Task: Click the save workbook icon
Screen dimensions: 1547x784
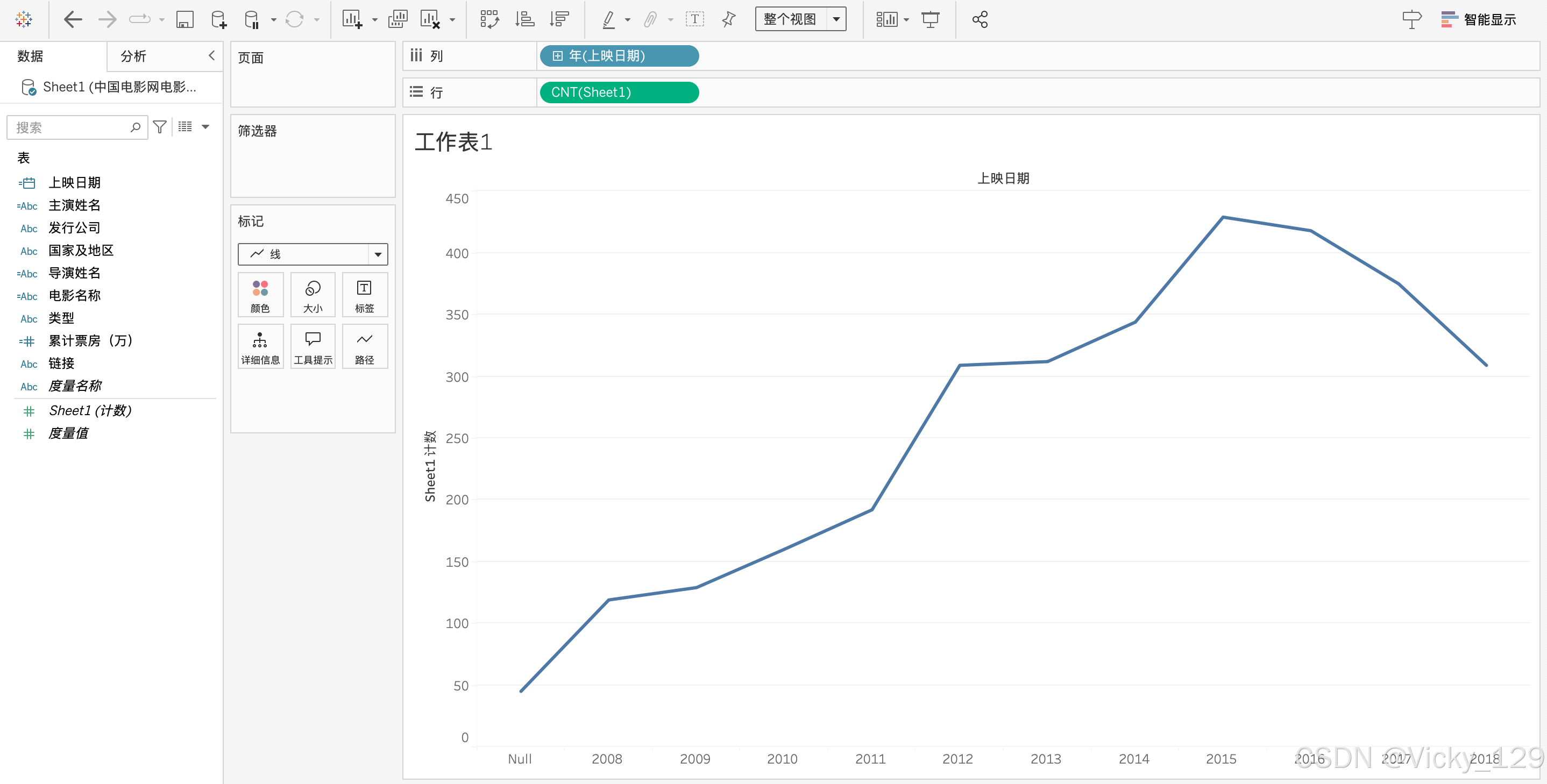Action: [184, 20]
